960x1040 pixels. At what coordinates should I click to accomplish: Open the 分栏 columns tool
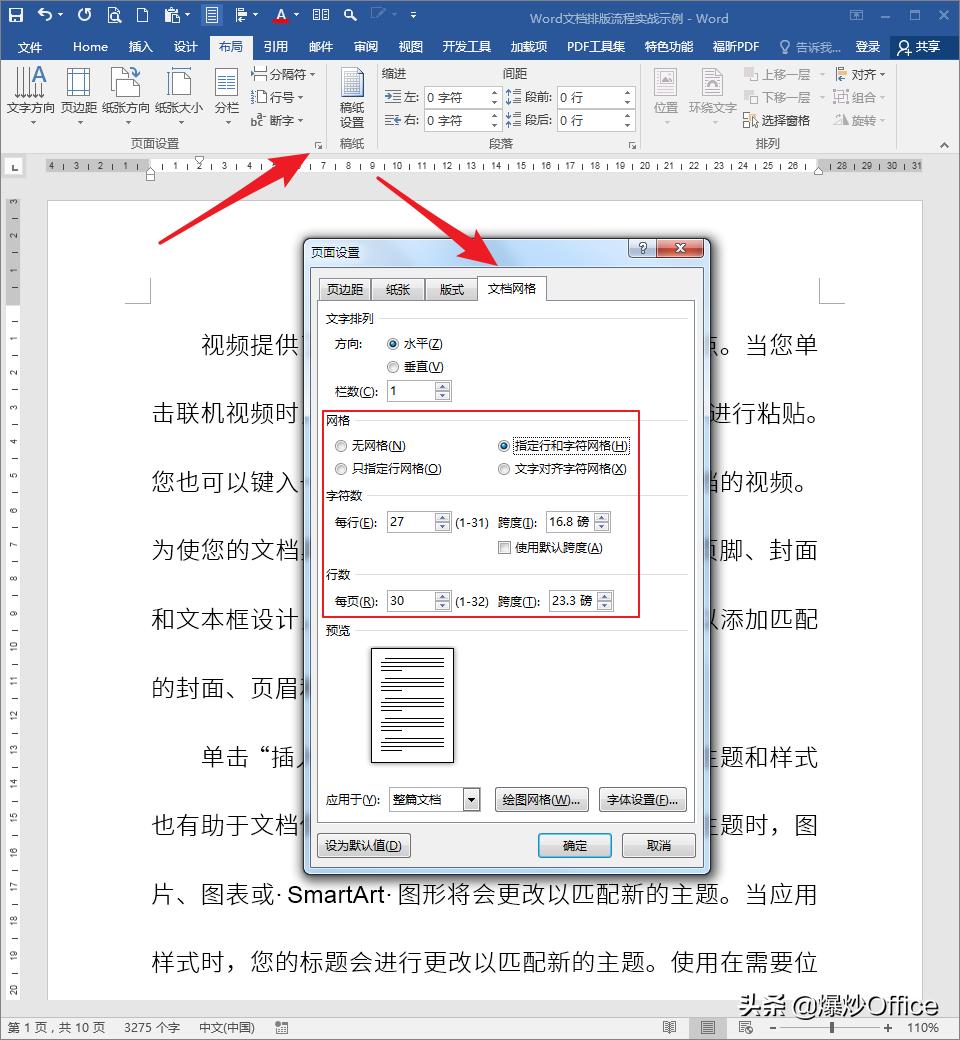coord(226,95)
